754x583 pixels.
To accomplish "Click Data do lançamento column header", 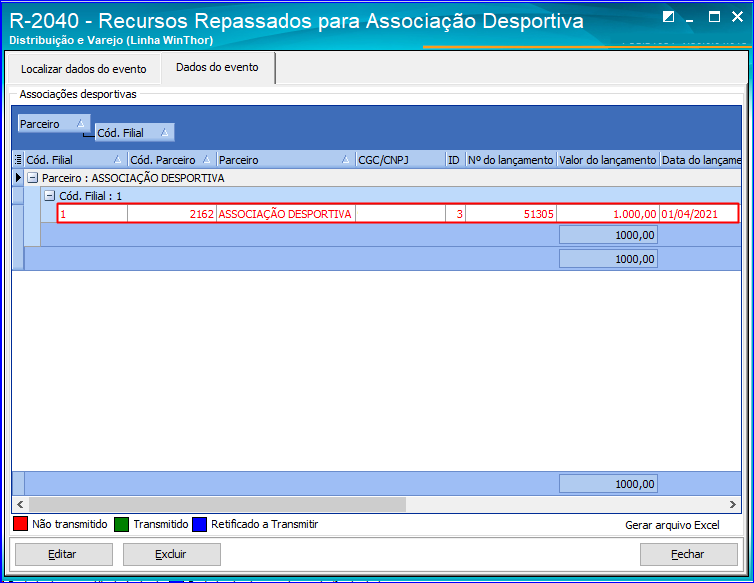I will pyautogui.click(x=700, y=160).
